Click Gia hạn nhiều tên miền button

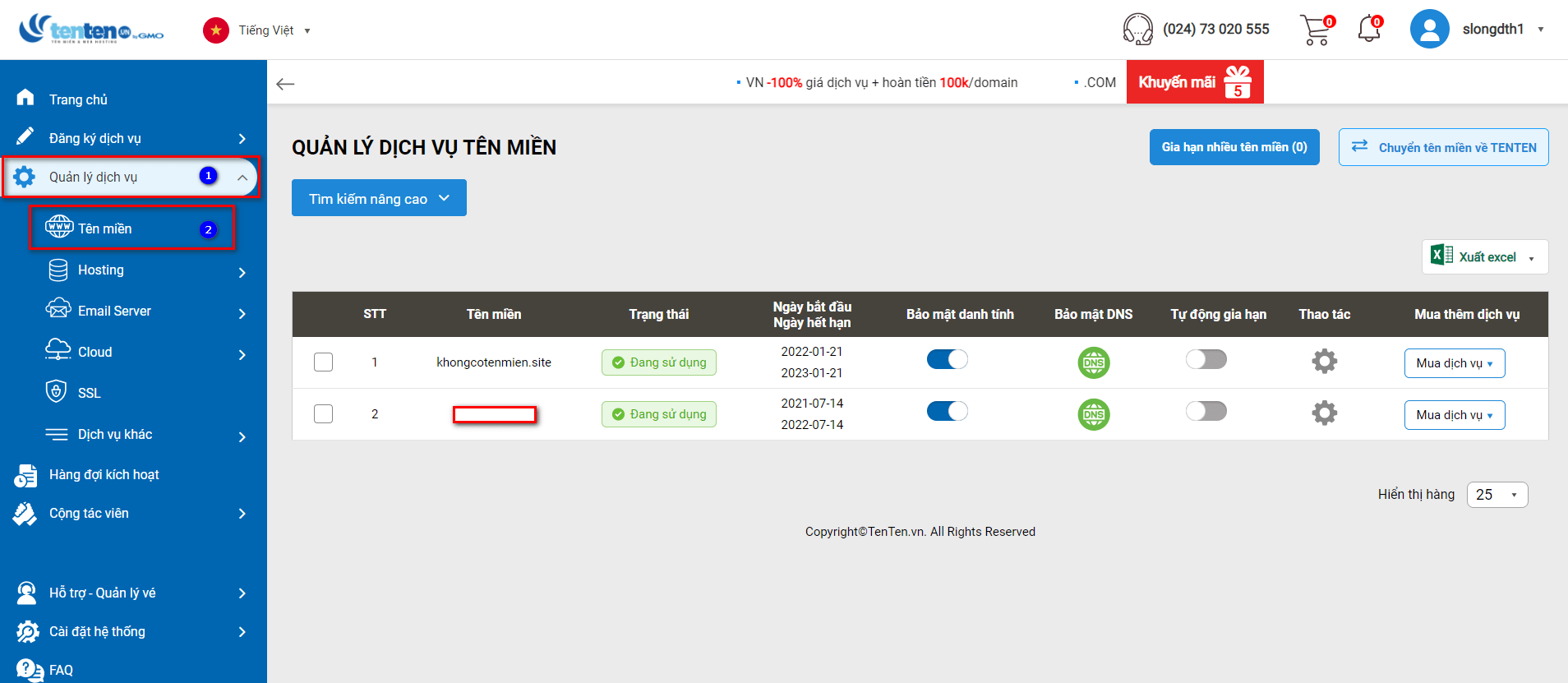click(x=1234, y=147)
